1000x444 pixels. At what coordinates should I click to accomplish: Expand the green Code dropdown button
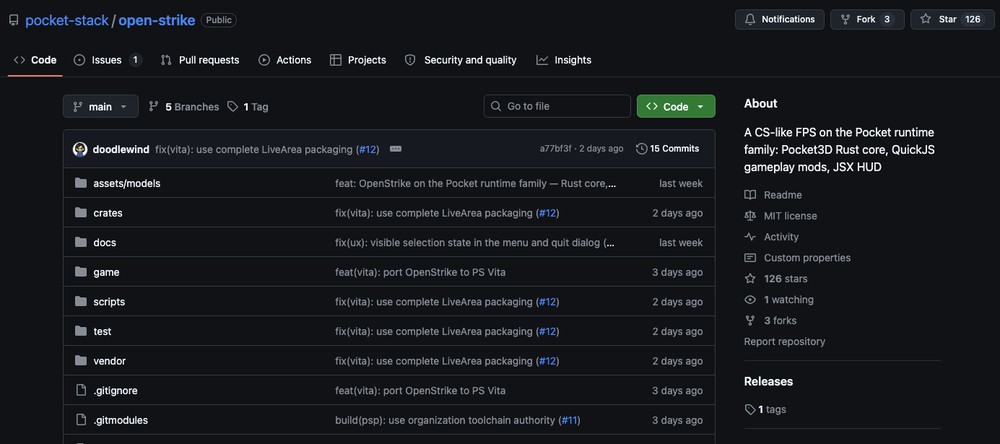(x=676, y=107)
